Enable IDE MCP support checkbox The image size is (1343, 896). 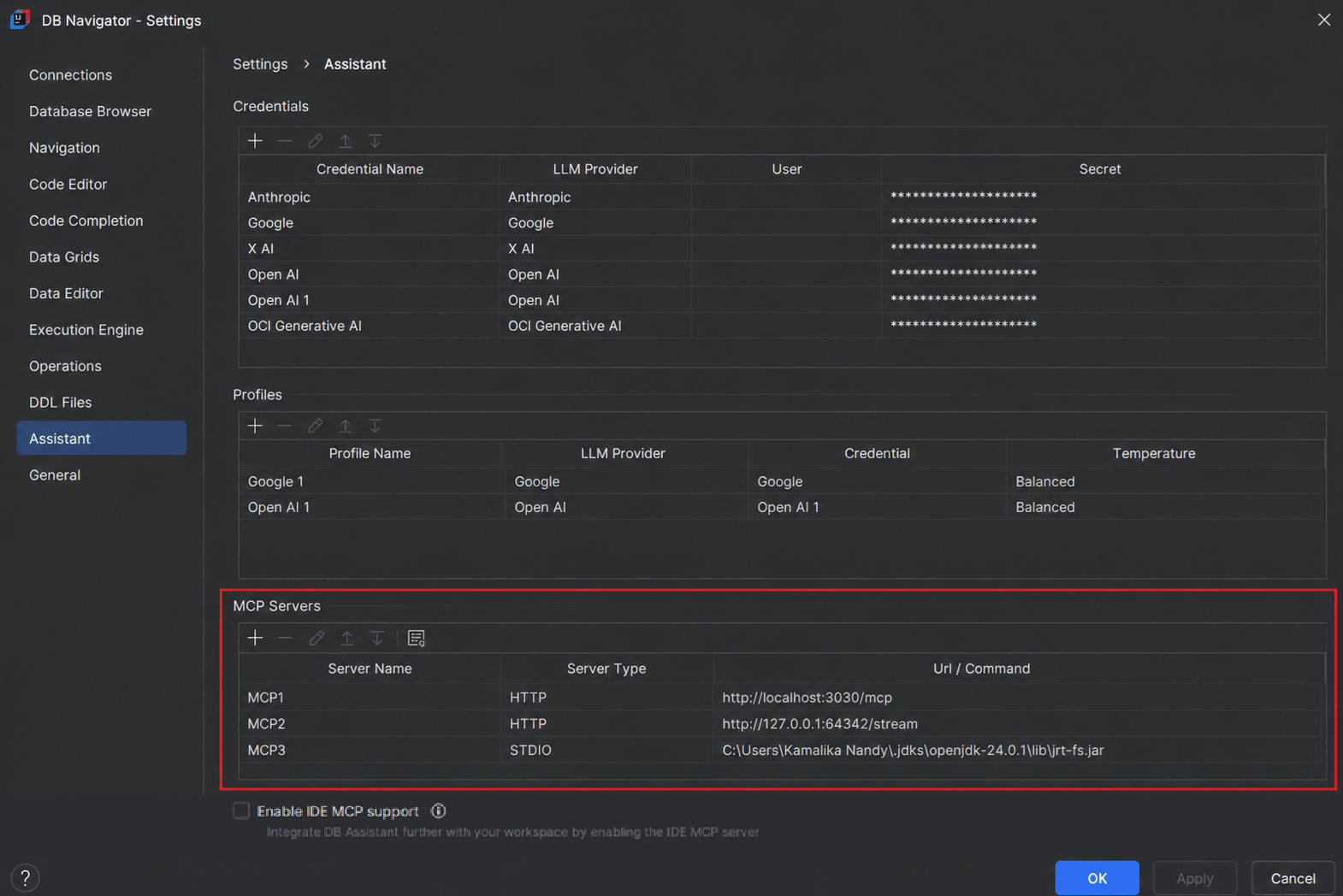tap(241, 811)
